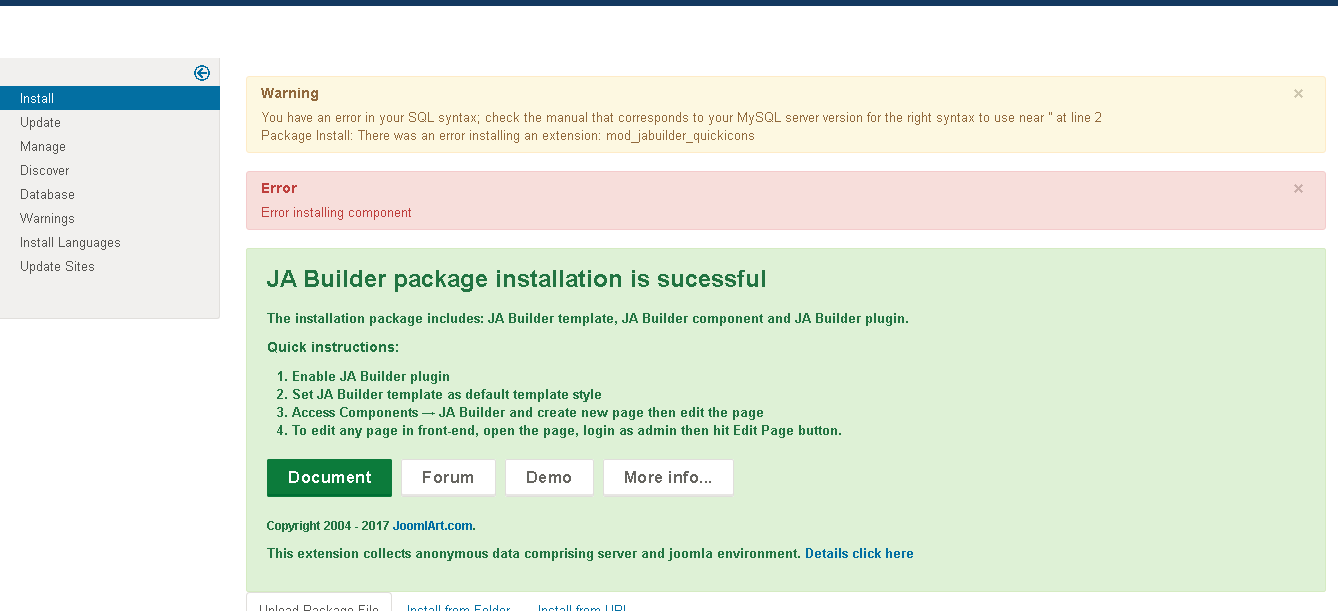Open the Details click here link
1338x611 pixels.
859,554
